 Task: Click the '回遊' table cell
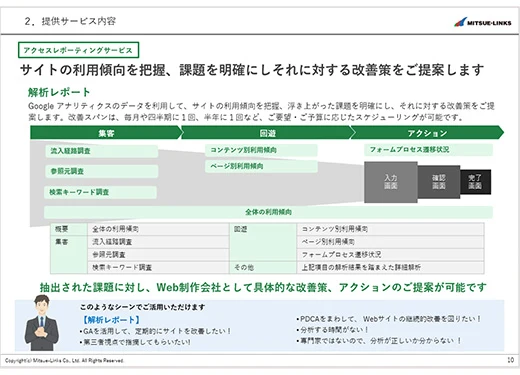tap(263, 242)
